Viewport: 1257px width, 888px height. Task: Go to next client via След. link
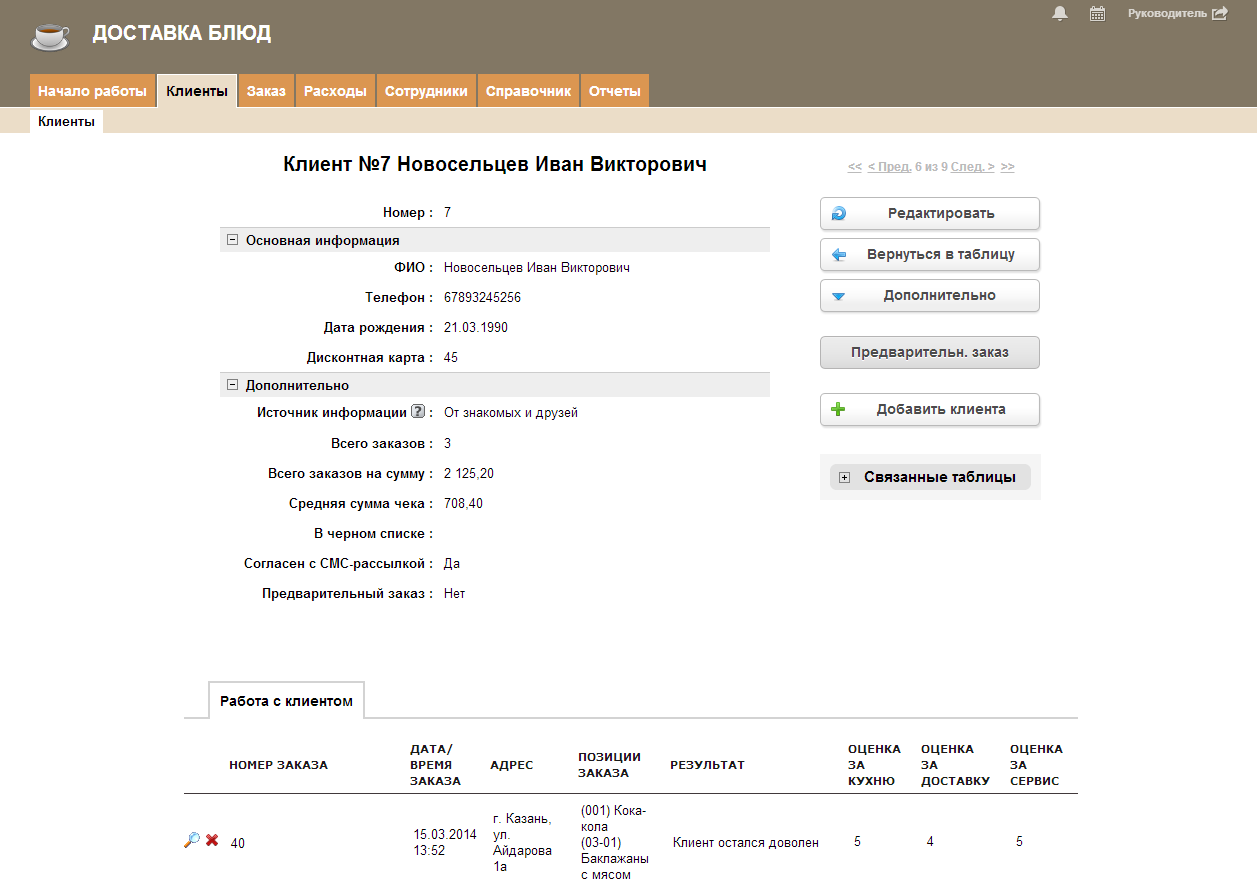pos(972,167)
